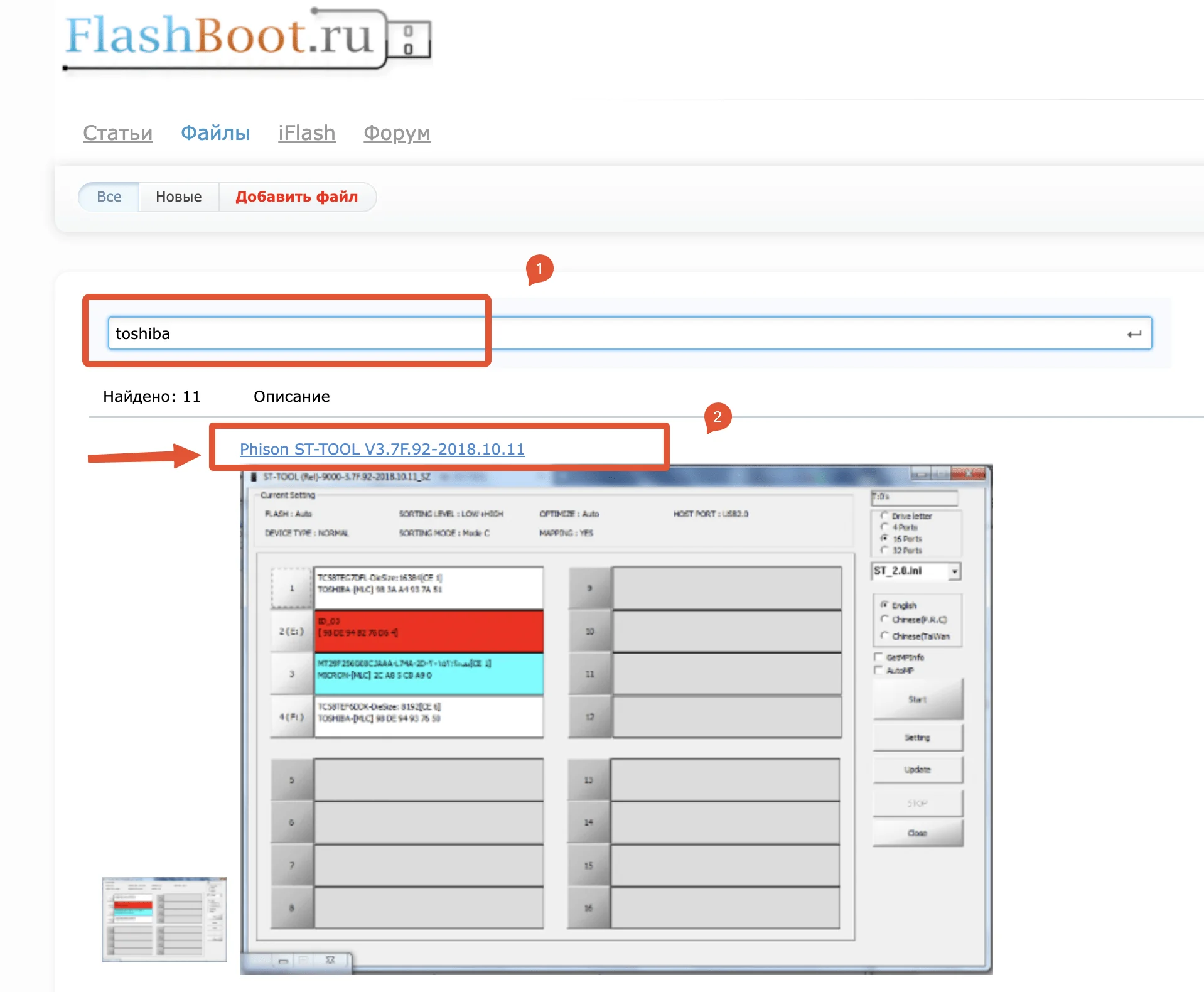
Task: Open the Форум link
Action: pos(397,133)
